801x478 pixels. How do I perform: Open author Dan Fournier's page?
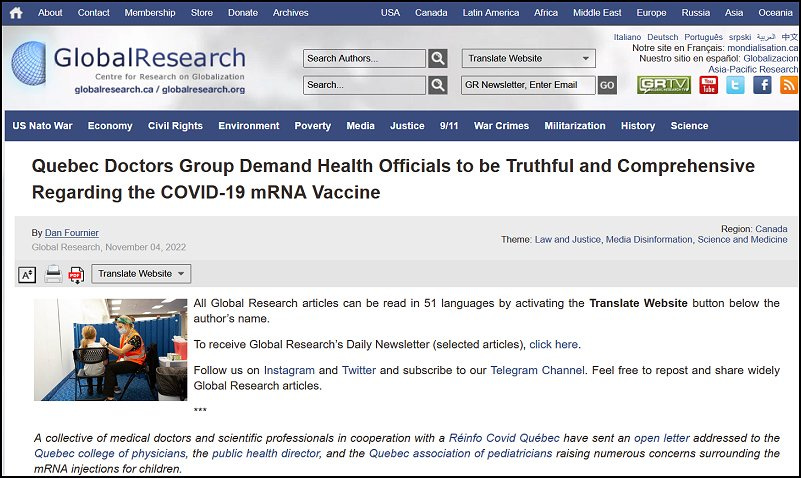72,233
